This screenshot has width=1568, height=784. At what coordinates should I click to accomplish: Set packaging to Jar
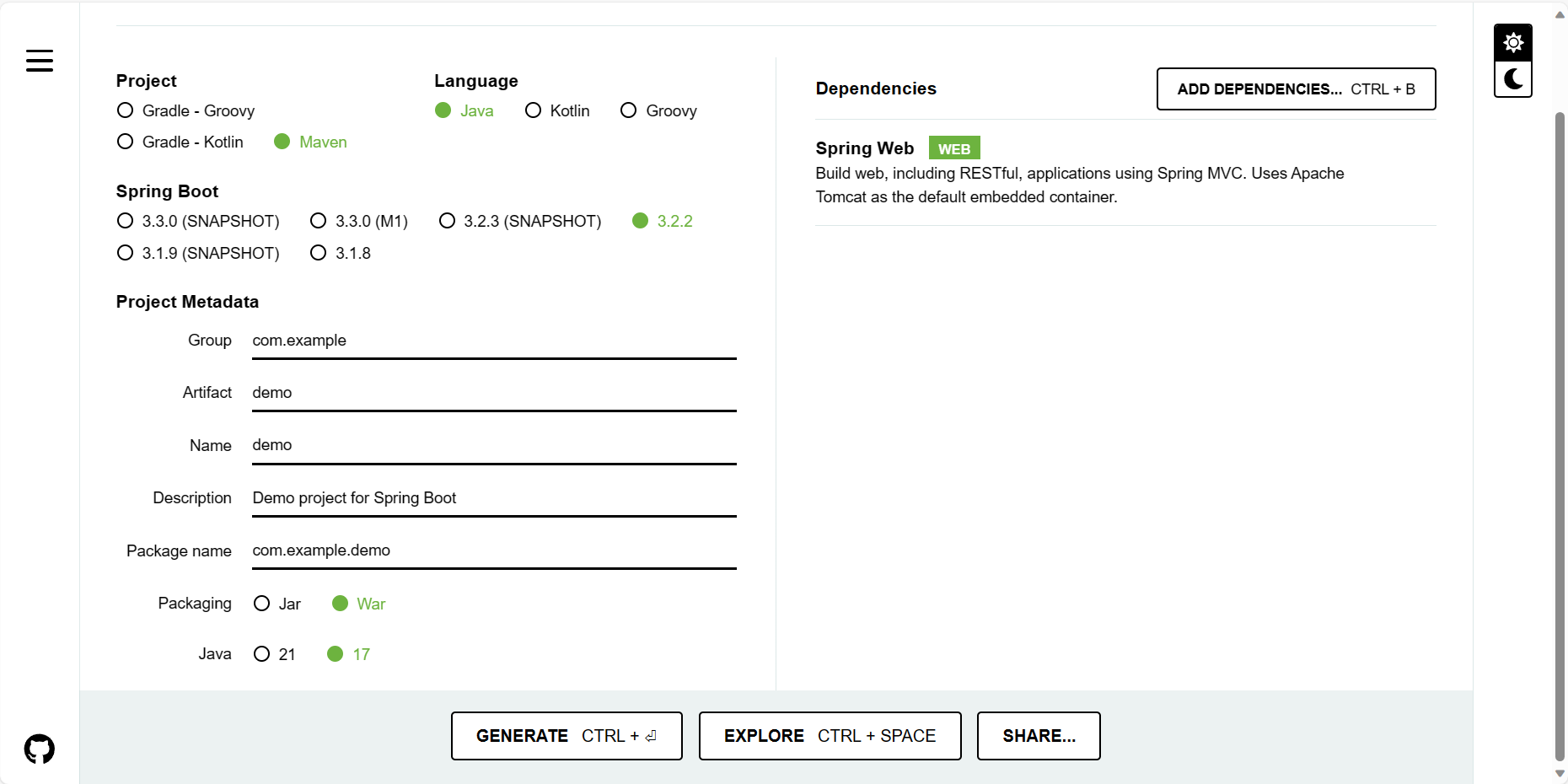tap(277, 604)
